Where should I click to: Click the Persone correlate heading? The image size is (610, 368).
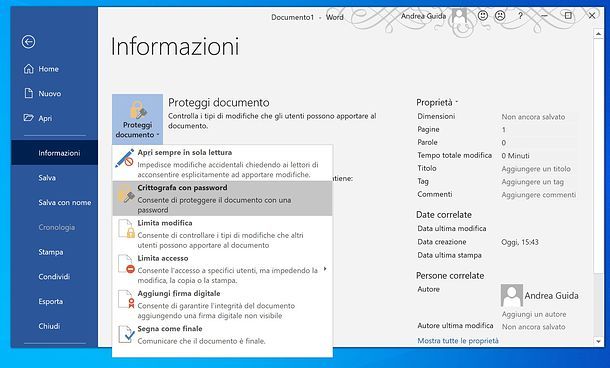(450, 276)
